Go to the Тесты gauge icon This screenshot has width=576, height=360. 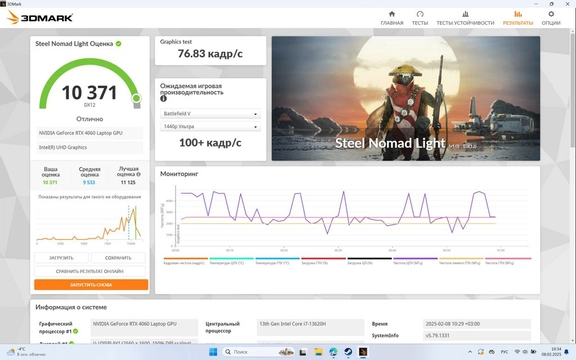(x=420, y=14)
